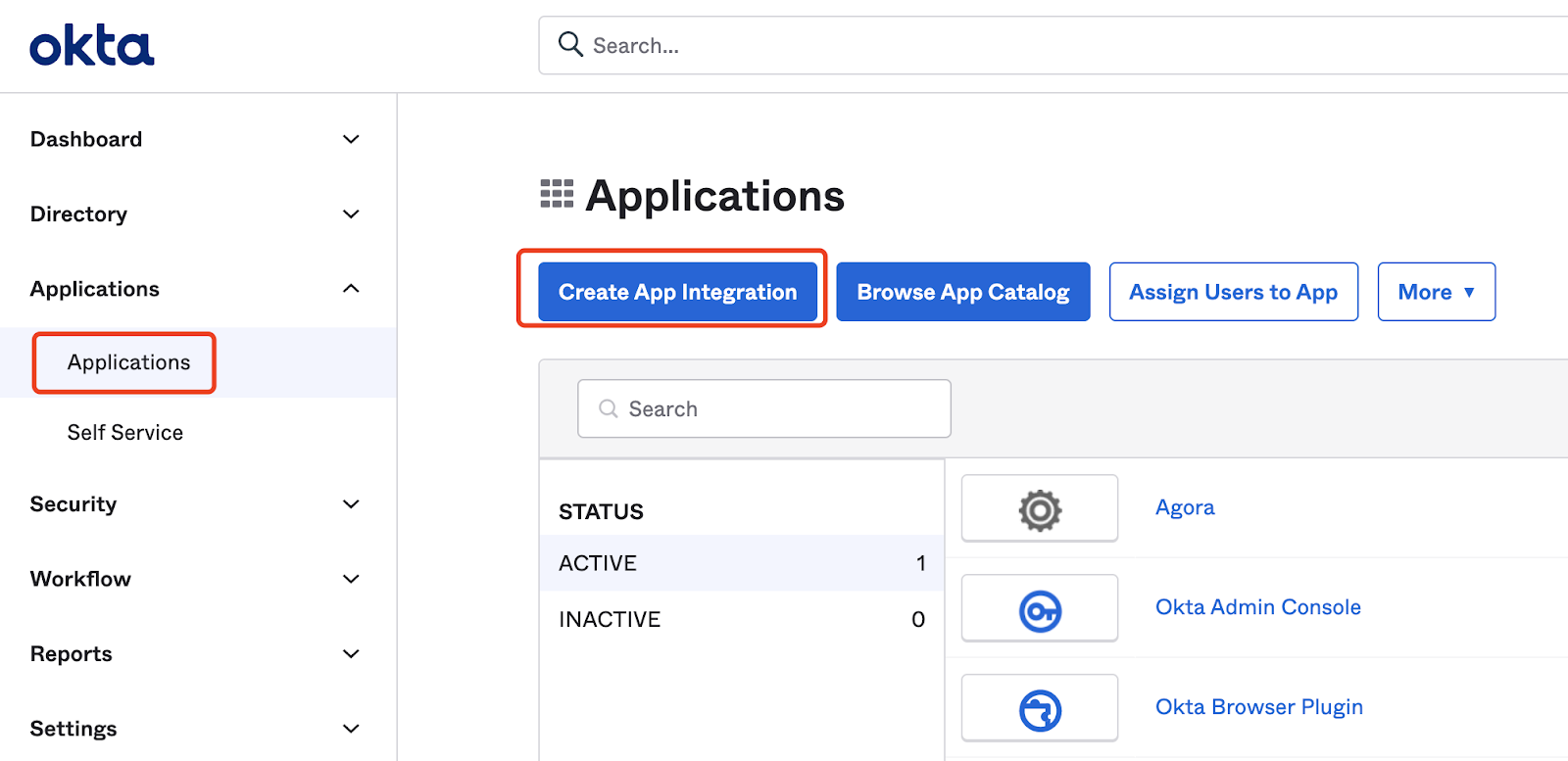Screen dimensions: 1568x761
Task: Open the Okta Browser Plugin link
Action: [x=1259, y=707]
